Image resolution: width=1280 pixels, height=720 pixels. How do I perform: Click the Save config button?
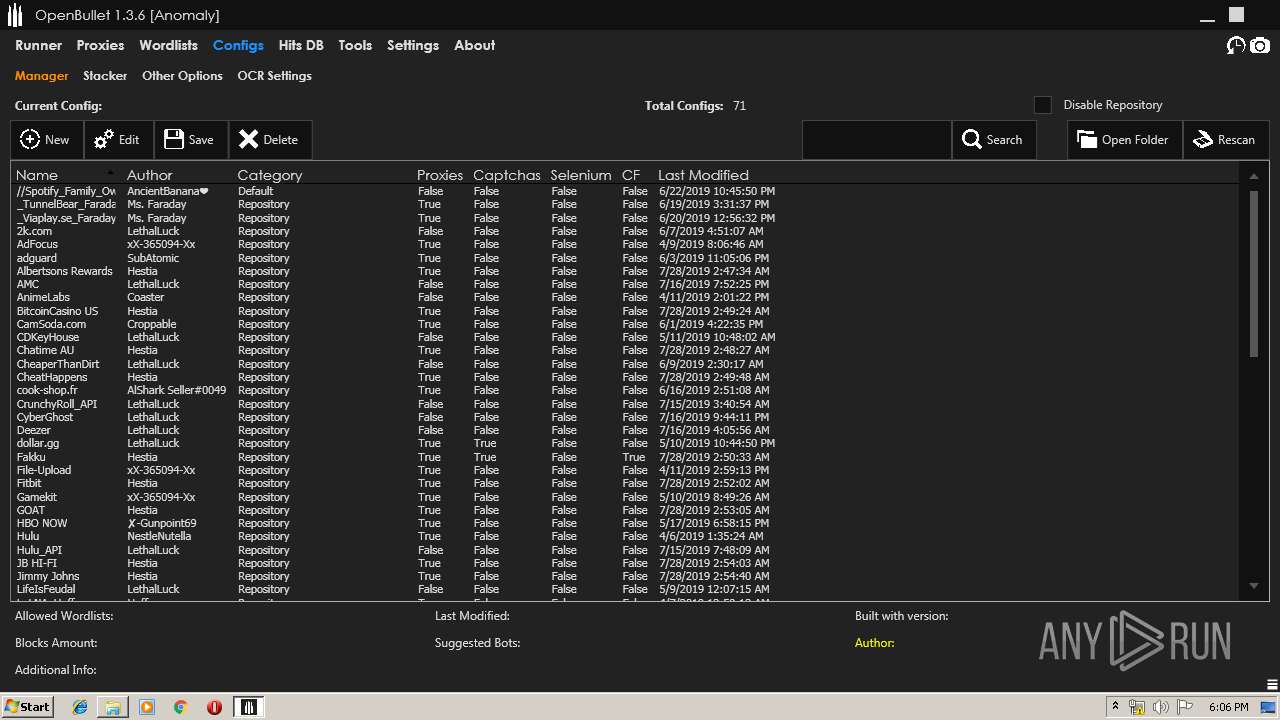click(190, 140)
